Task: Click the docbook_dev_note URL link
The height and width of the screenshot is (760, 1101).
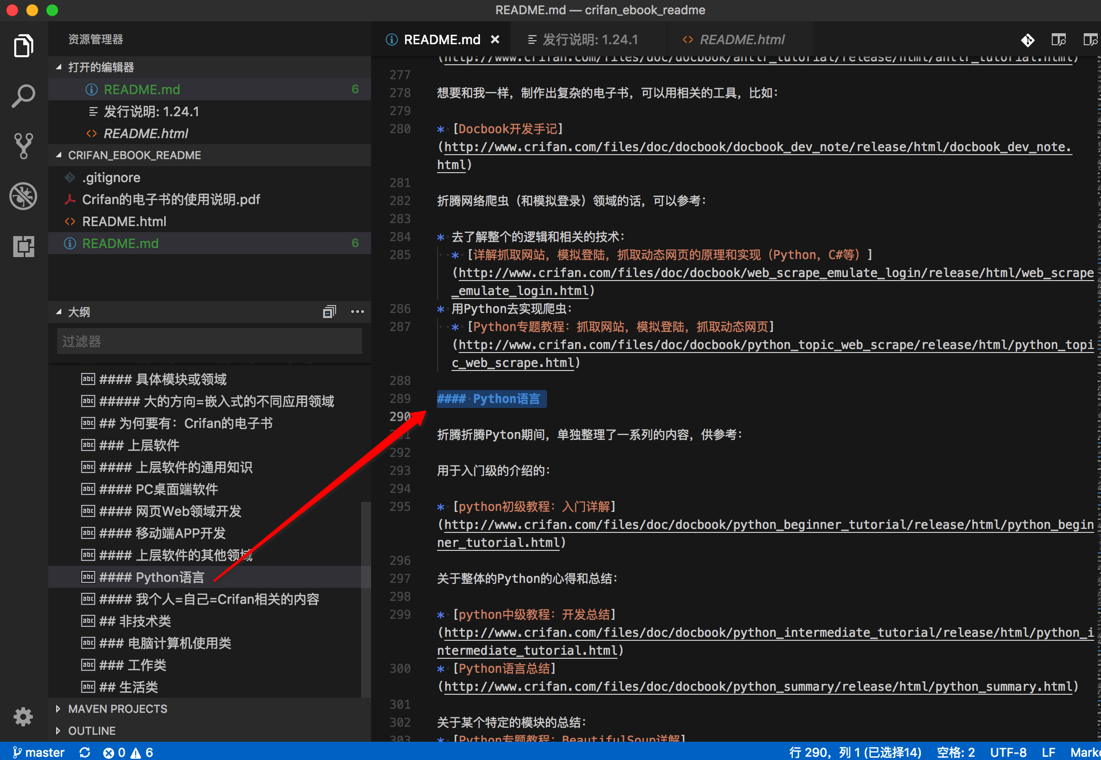Action: point(757,147)
